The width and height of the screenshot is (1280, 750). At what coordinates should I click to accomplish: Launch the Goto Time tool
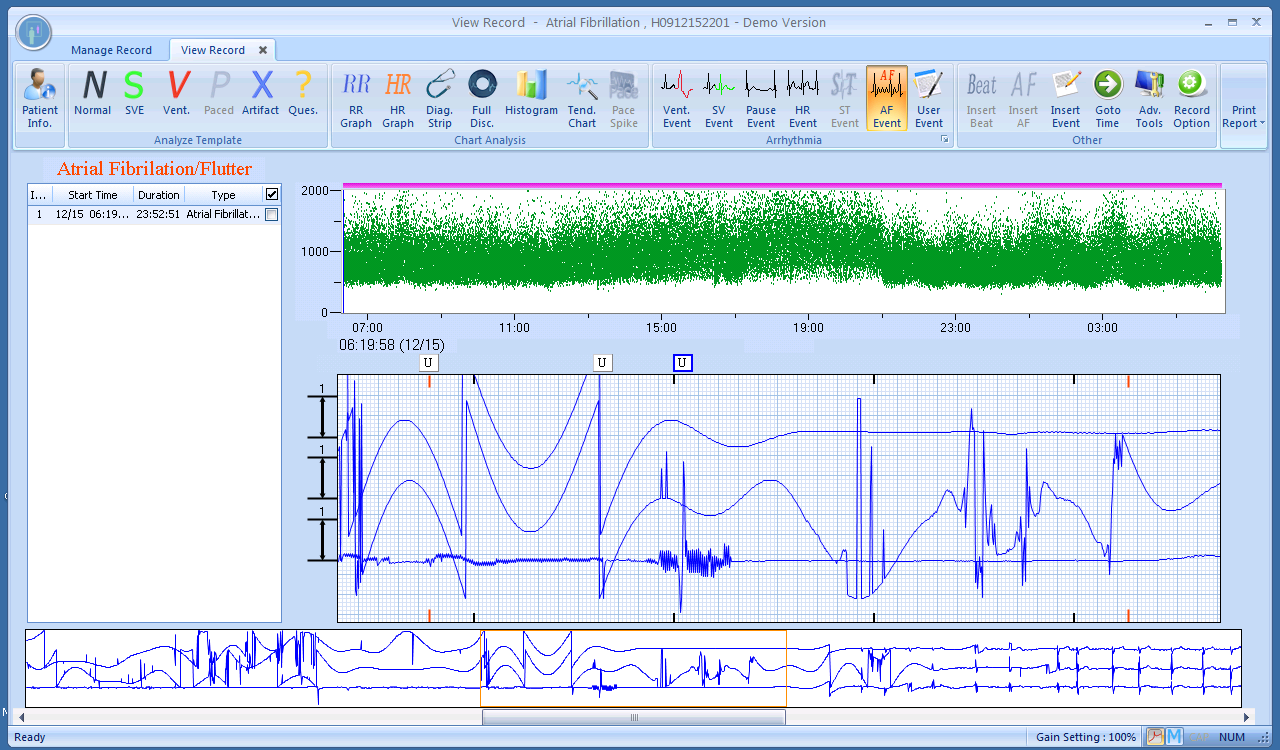[1107, 98]
